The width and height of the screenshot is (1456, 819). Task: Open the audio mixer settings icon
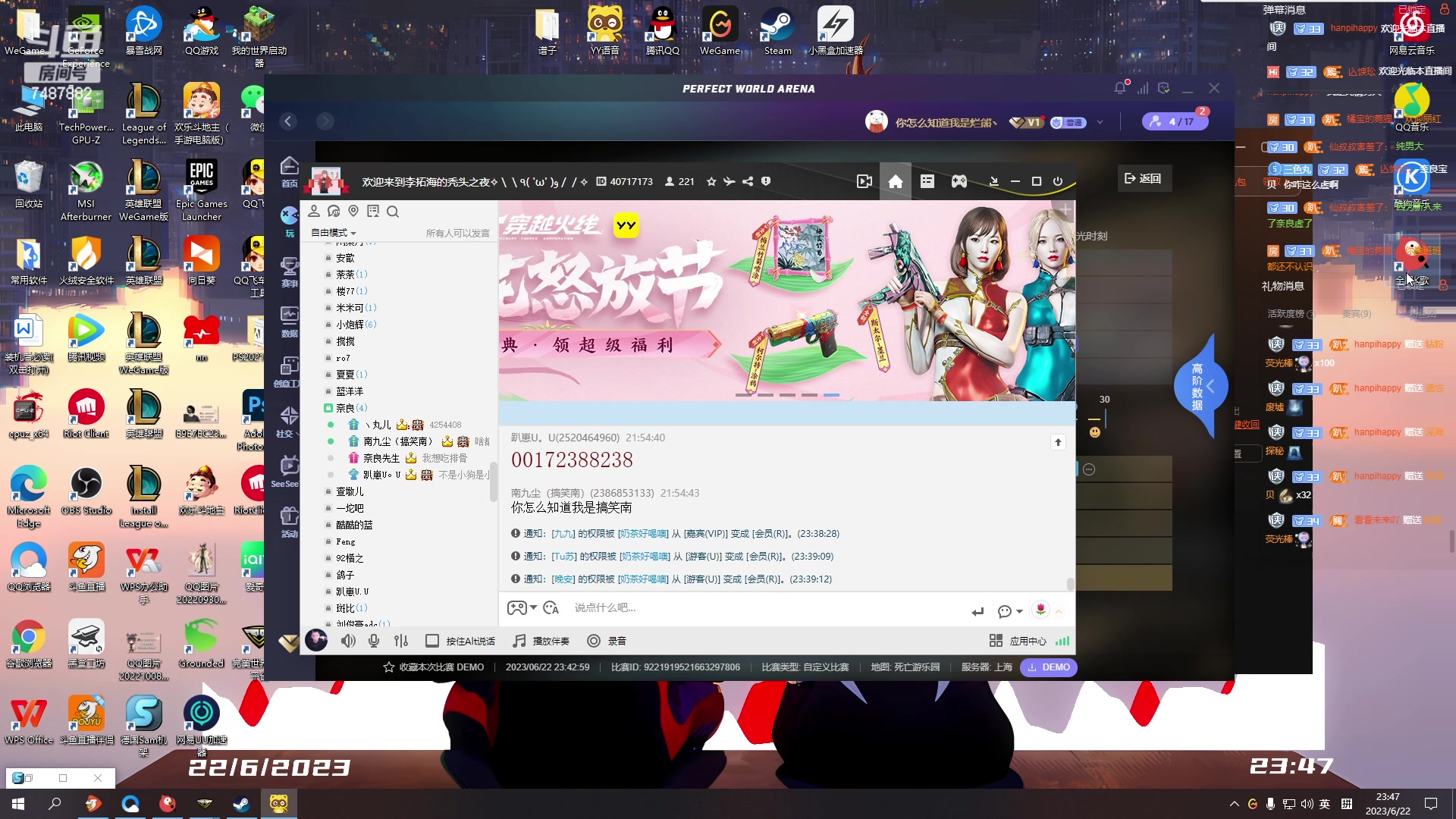point(401,641)
